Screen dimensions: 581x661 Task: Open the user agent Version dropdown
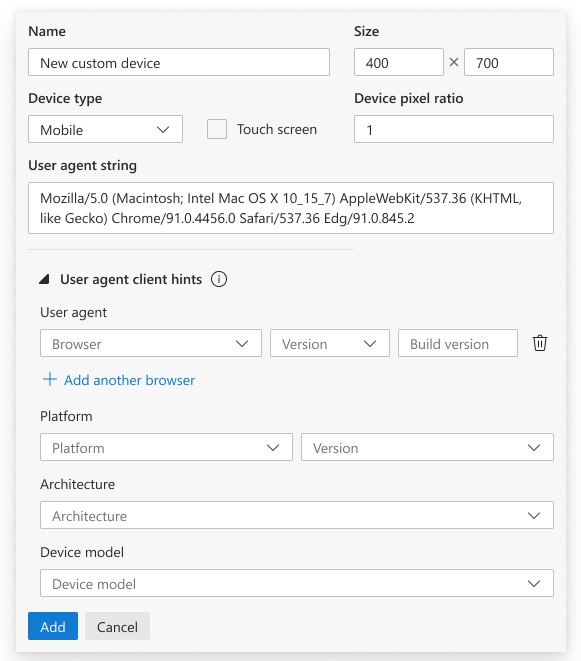(330, 343)
